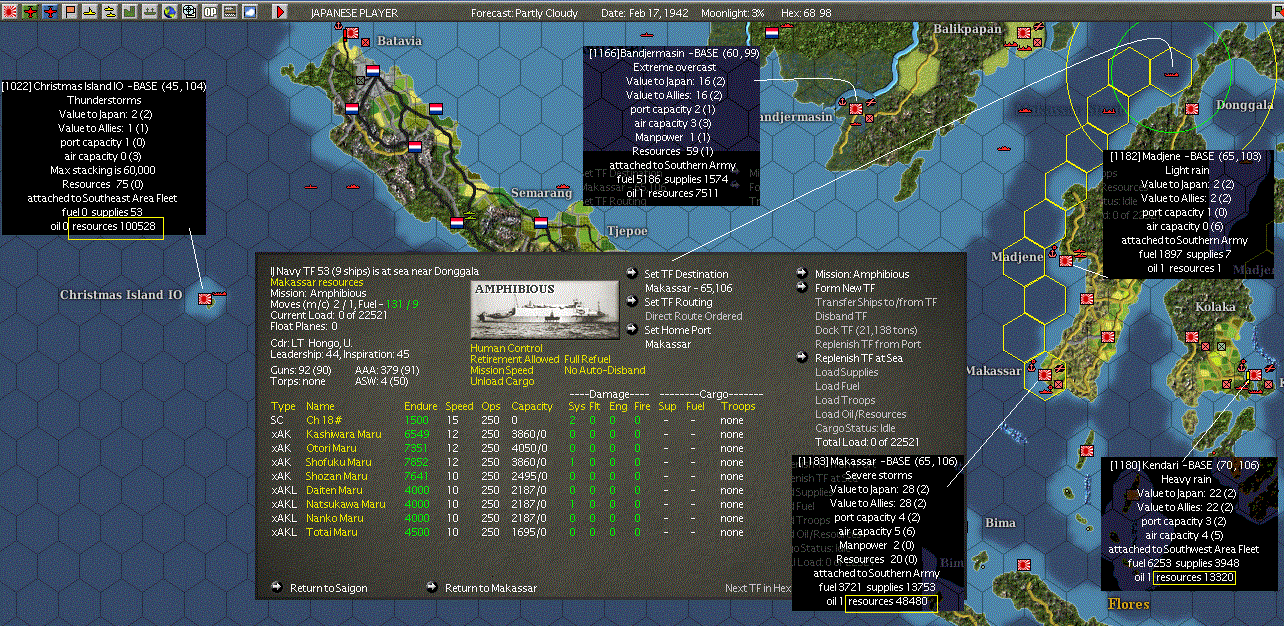Screen dimensions: 1284x626
Task: Select the Makassar base icon on the map
Action: tap(1045, 373)
